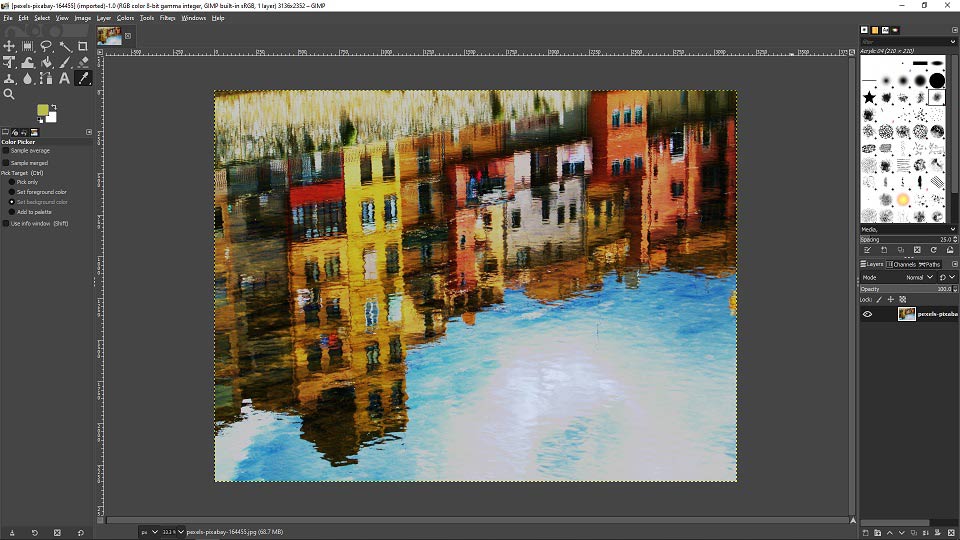Open the zoom percentage dropdown in status bar
The image size is (960, 540).
pos(173,532)
